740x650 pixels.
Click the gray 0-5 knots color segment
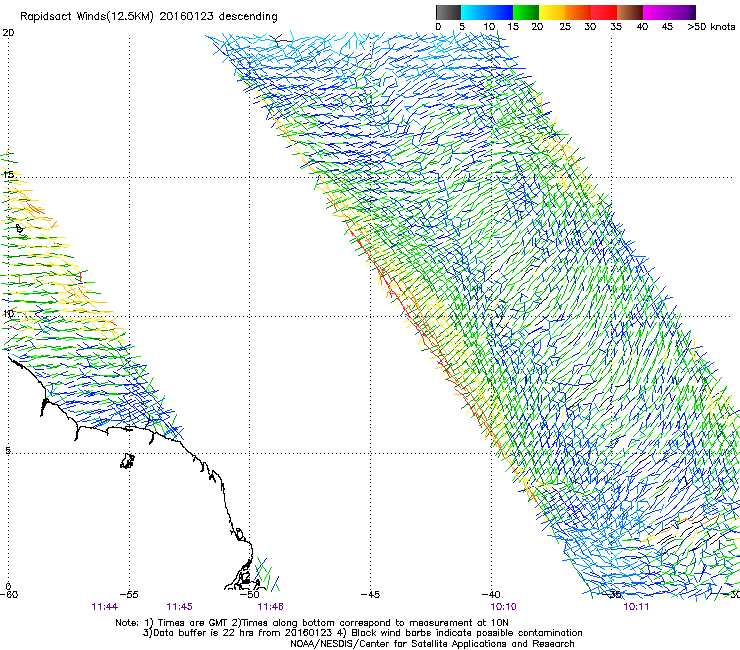(x=448, y=12)
